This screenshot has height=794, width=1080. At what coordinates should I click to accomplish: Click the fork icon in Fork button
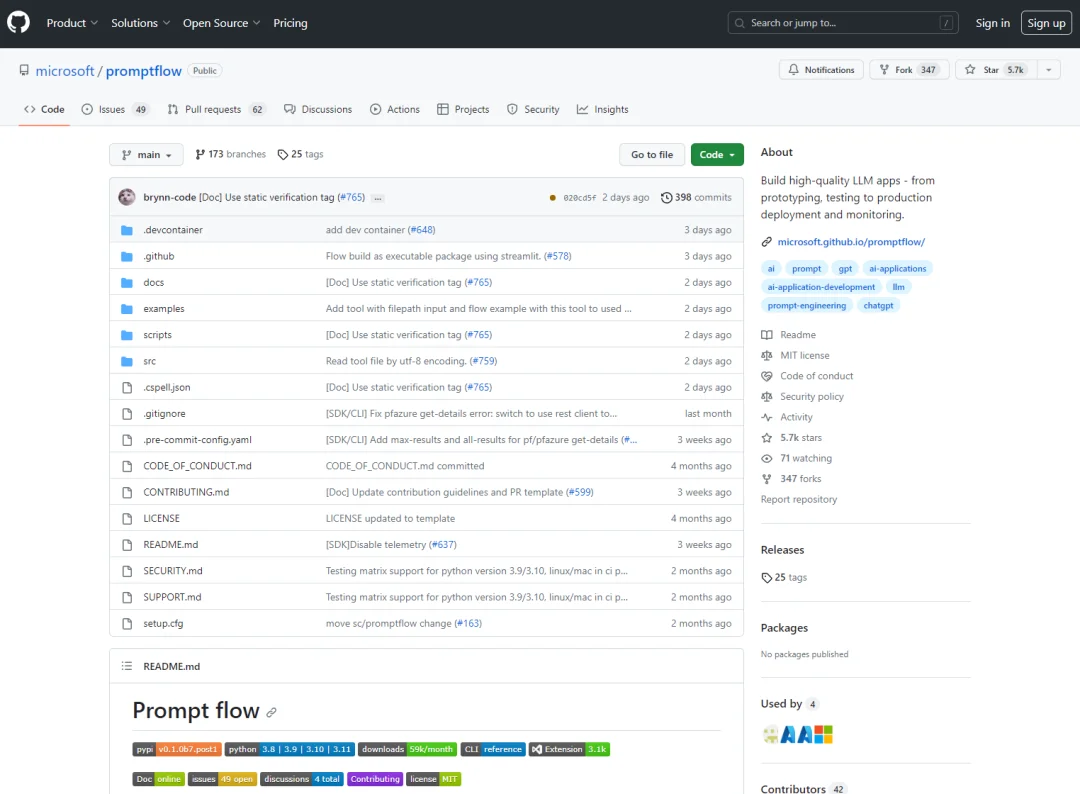coord(884,70)
